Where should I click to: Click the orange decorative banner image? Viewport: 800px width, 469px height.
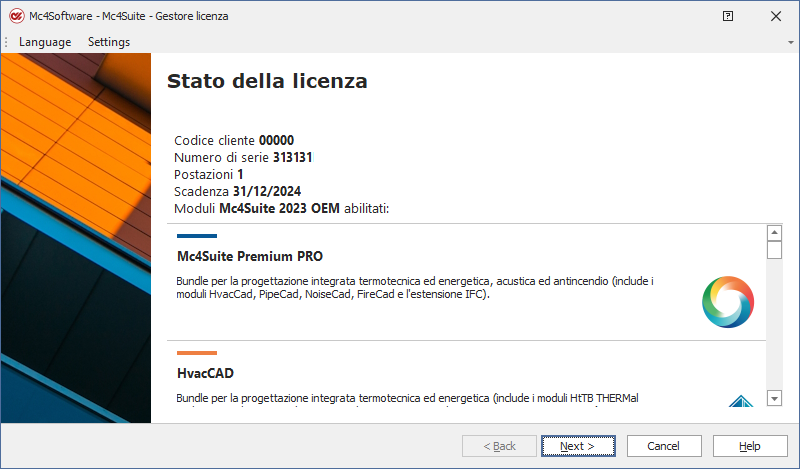pos(76,237)
